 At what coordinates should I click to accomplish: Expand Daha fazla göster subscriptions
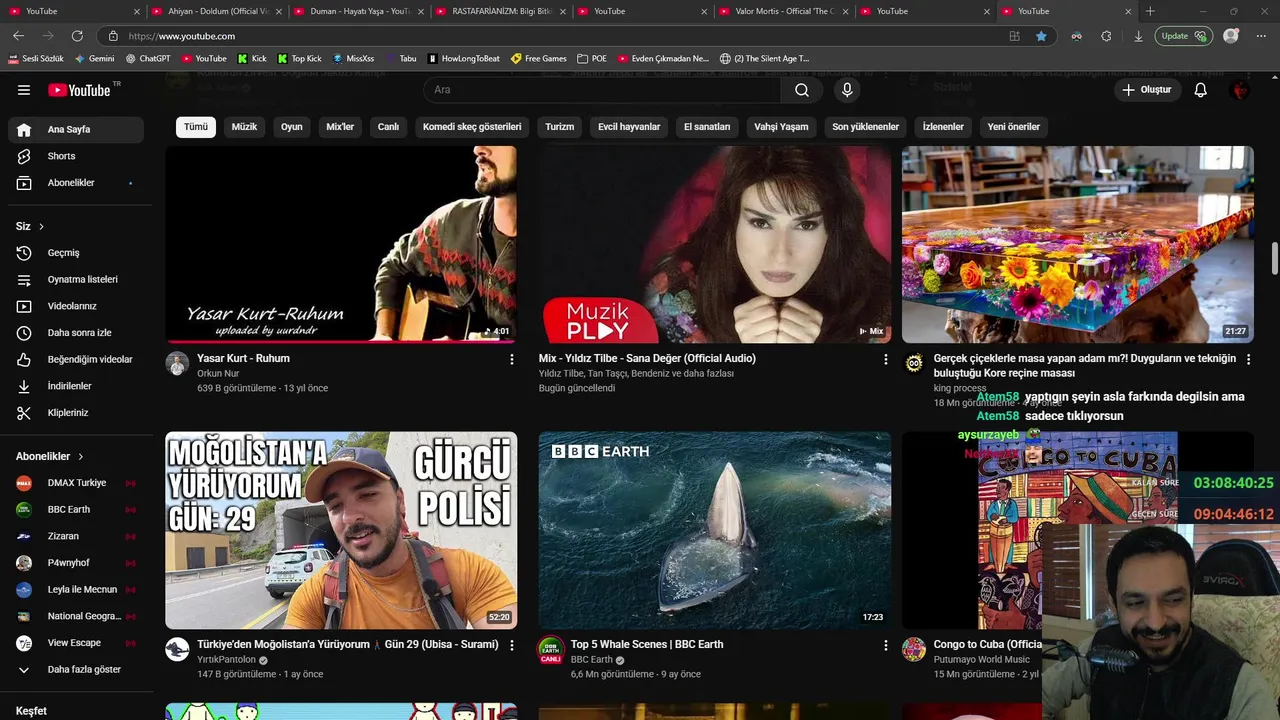click(x=76, y=669)
